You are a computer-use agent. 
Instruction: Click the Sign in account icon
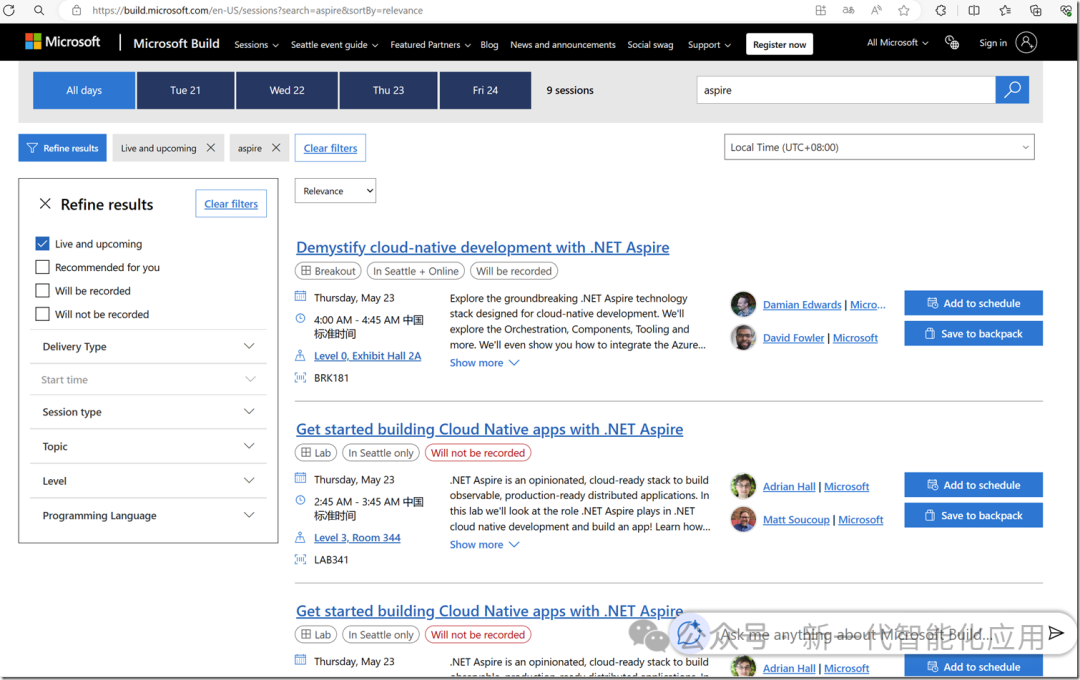point(1027,43)
